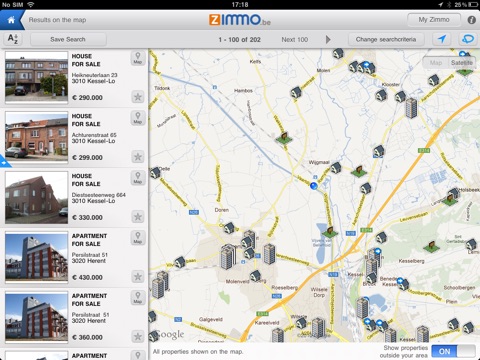Activate the locate-me arrow icon
The width and height of the screenshot is (480, 360).
(x=442, y=39)
